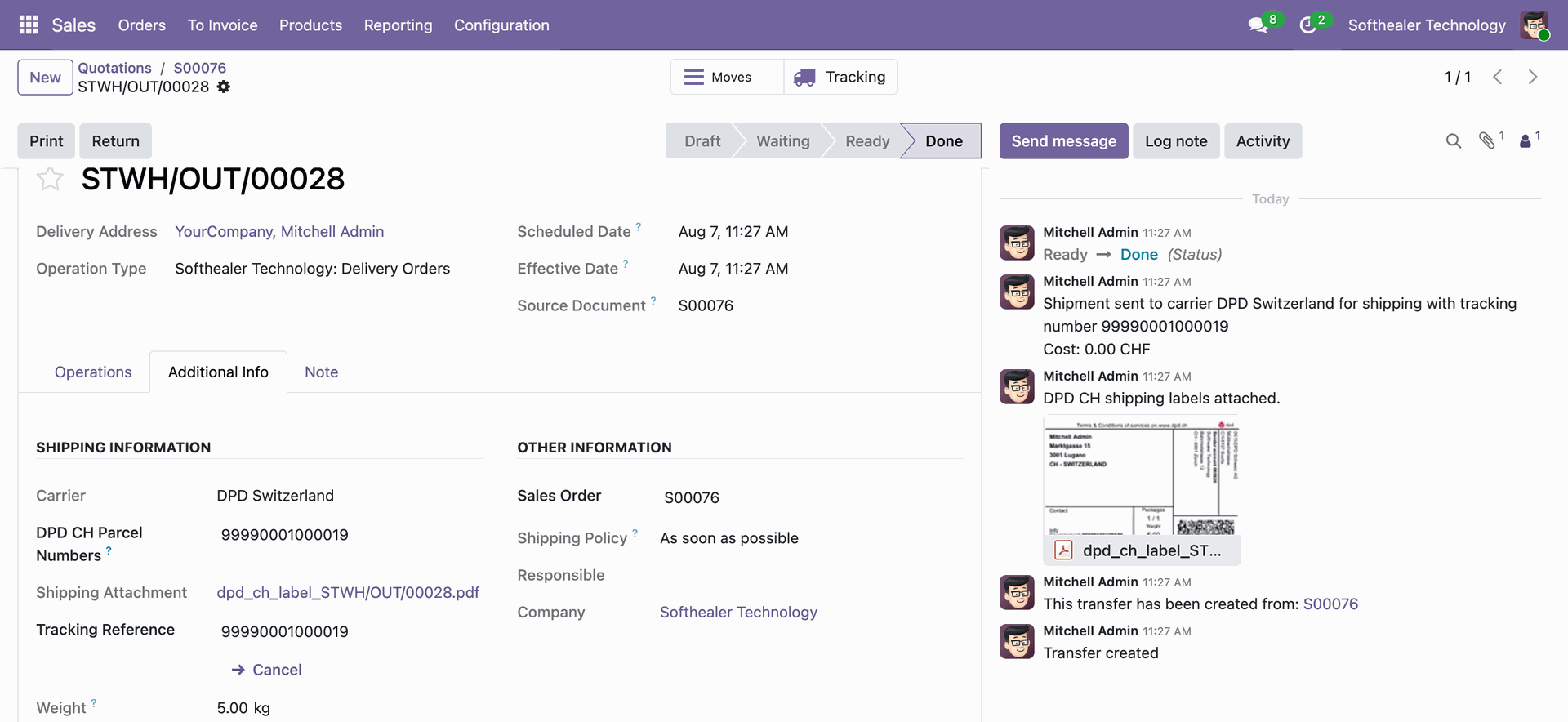Click the Activity button
This screenshot has width=1568, height=722.
[1263, 141]
